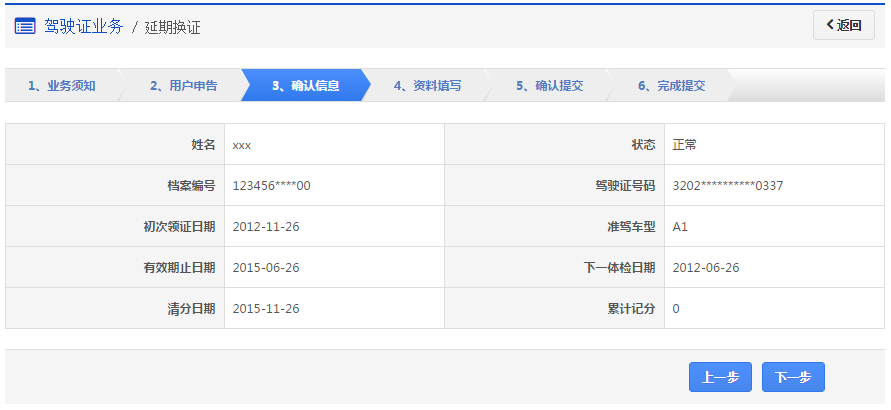Select step 6 完成提交
Screen dimensions: 891x410
pos(671,86)
